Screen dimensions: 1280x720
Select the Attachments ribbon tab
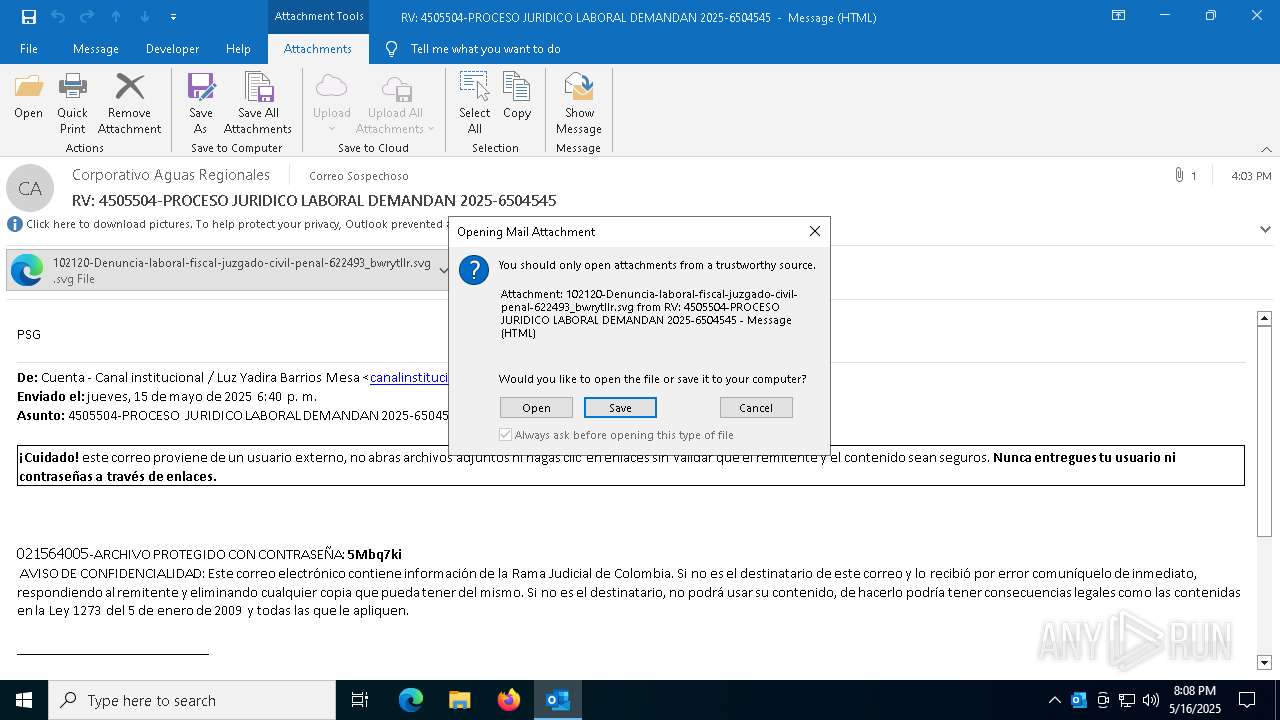tap(317, 49)
